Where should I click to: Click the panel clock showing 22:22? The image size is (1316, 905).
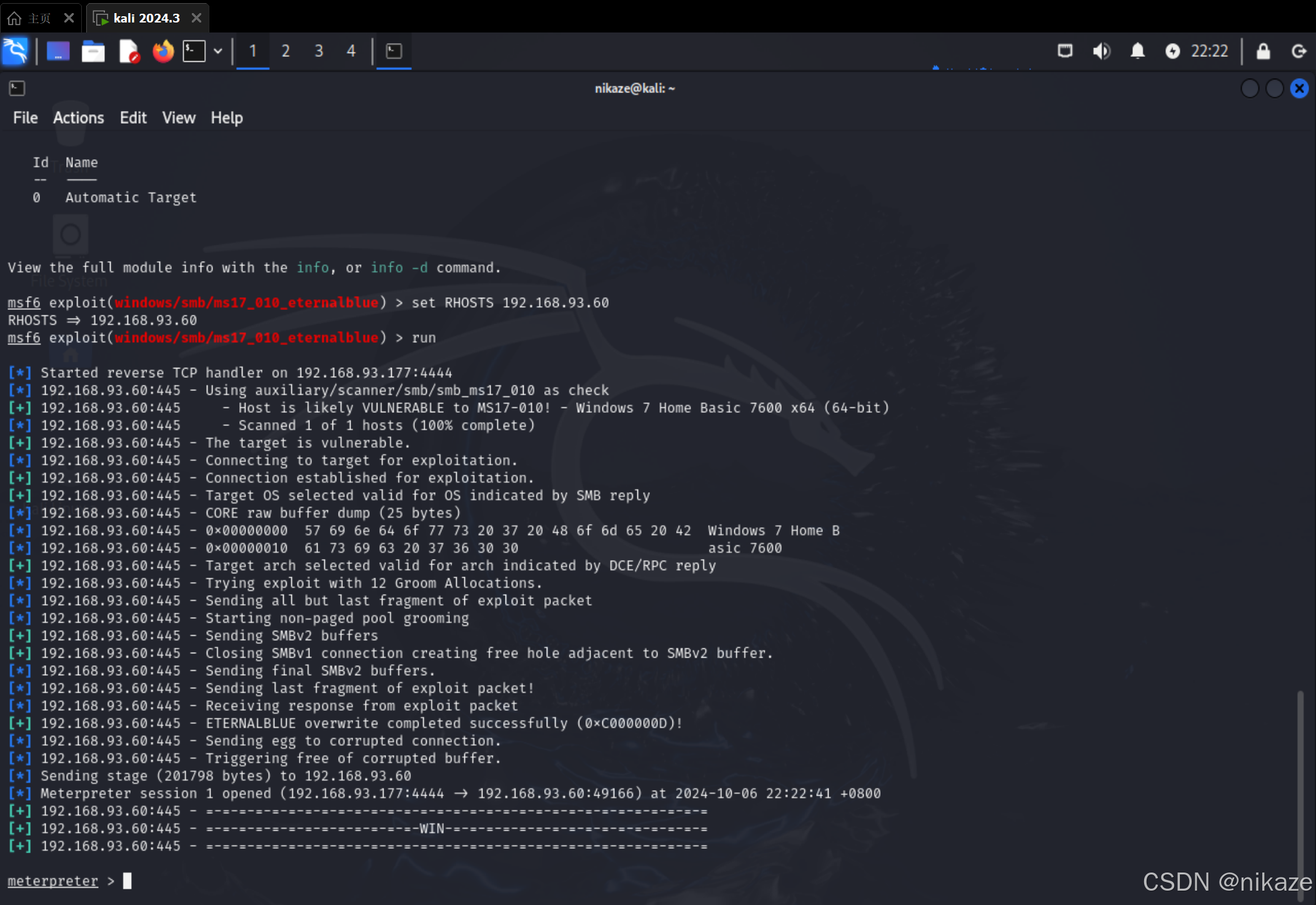(x=1209, y=51)
